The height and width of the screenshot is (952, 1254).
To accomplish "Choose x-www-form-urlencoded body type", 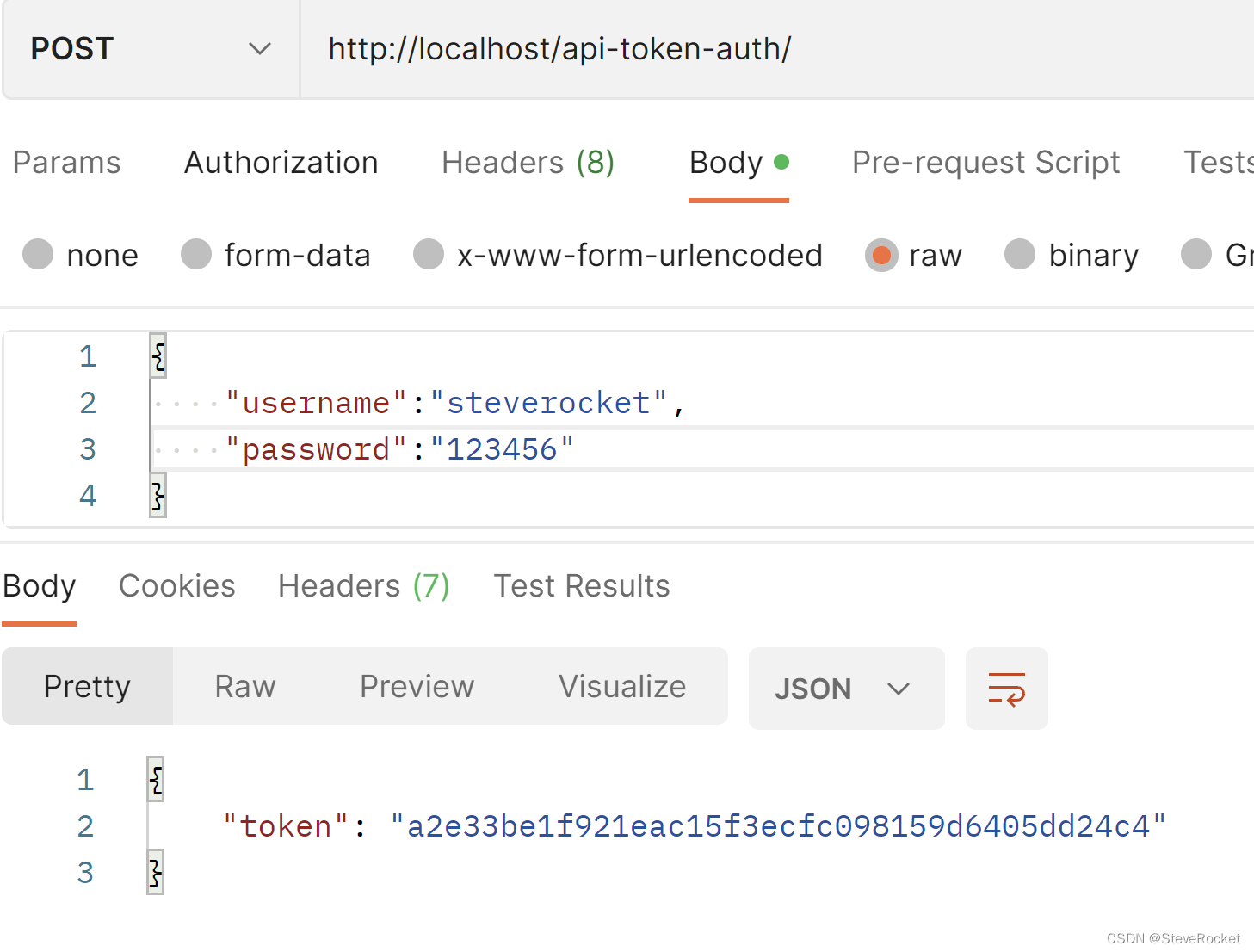I will click(x=429, y=255).
